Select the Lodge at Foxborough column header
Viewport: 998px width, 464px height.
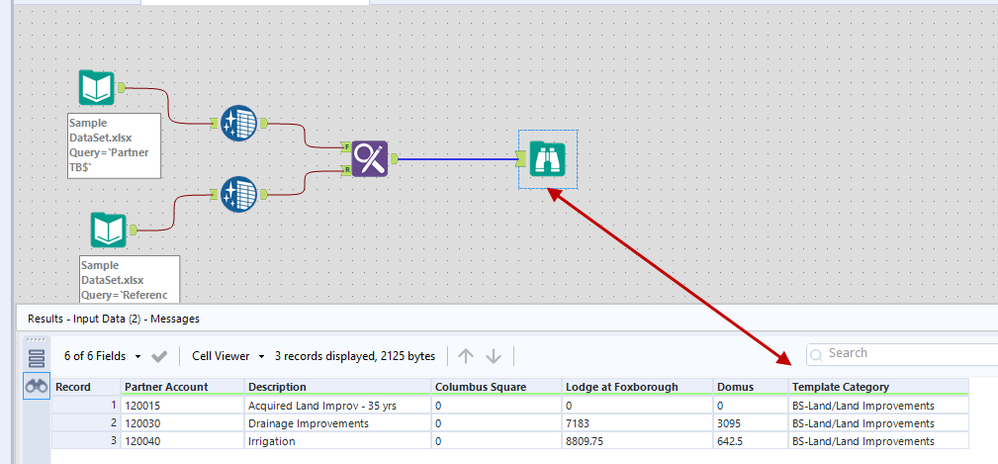(x=636, y=387)
